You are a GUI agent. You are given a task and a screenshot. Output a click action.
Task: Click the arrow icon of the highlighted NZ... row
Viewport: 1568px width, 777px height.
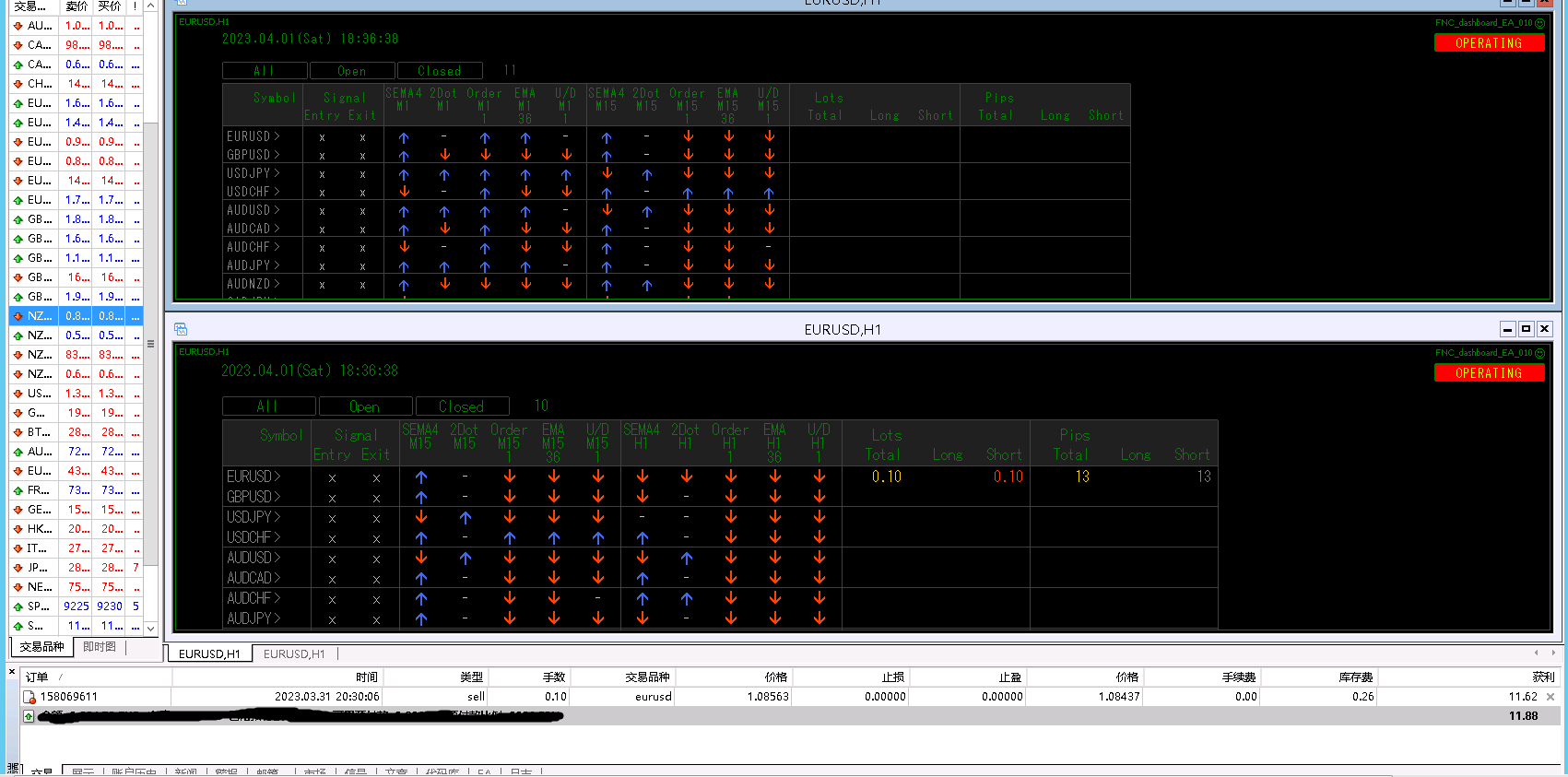(18, 316)
